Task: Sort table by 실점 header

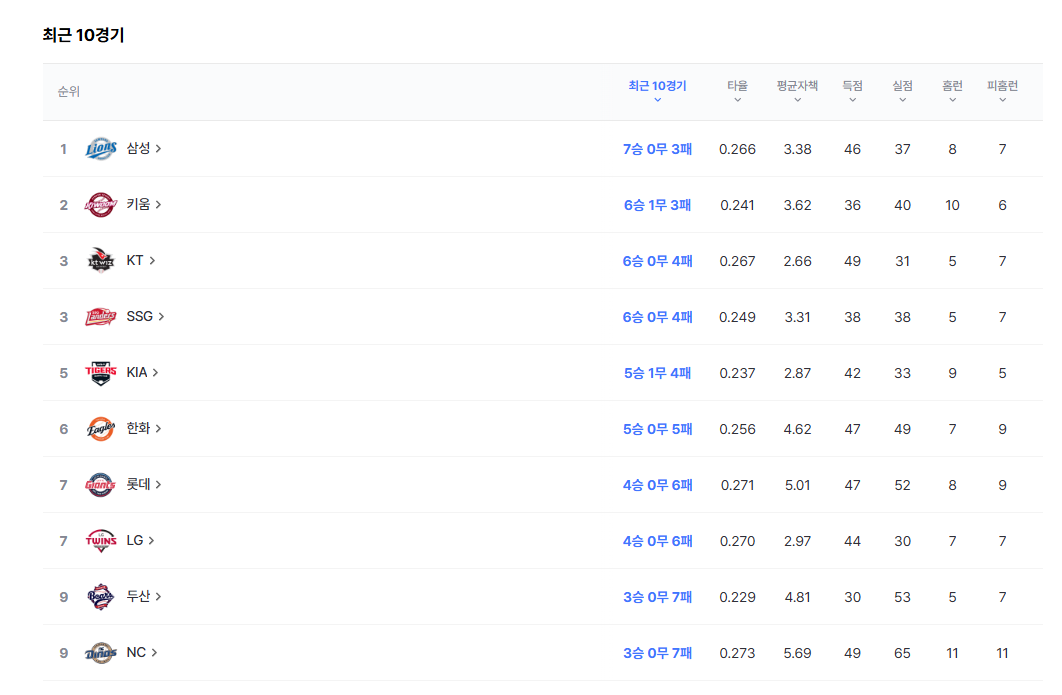Action: pyautogui.click(x=902, y=91)
